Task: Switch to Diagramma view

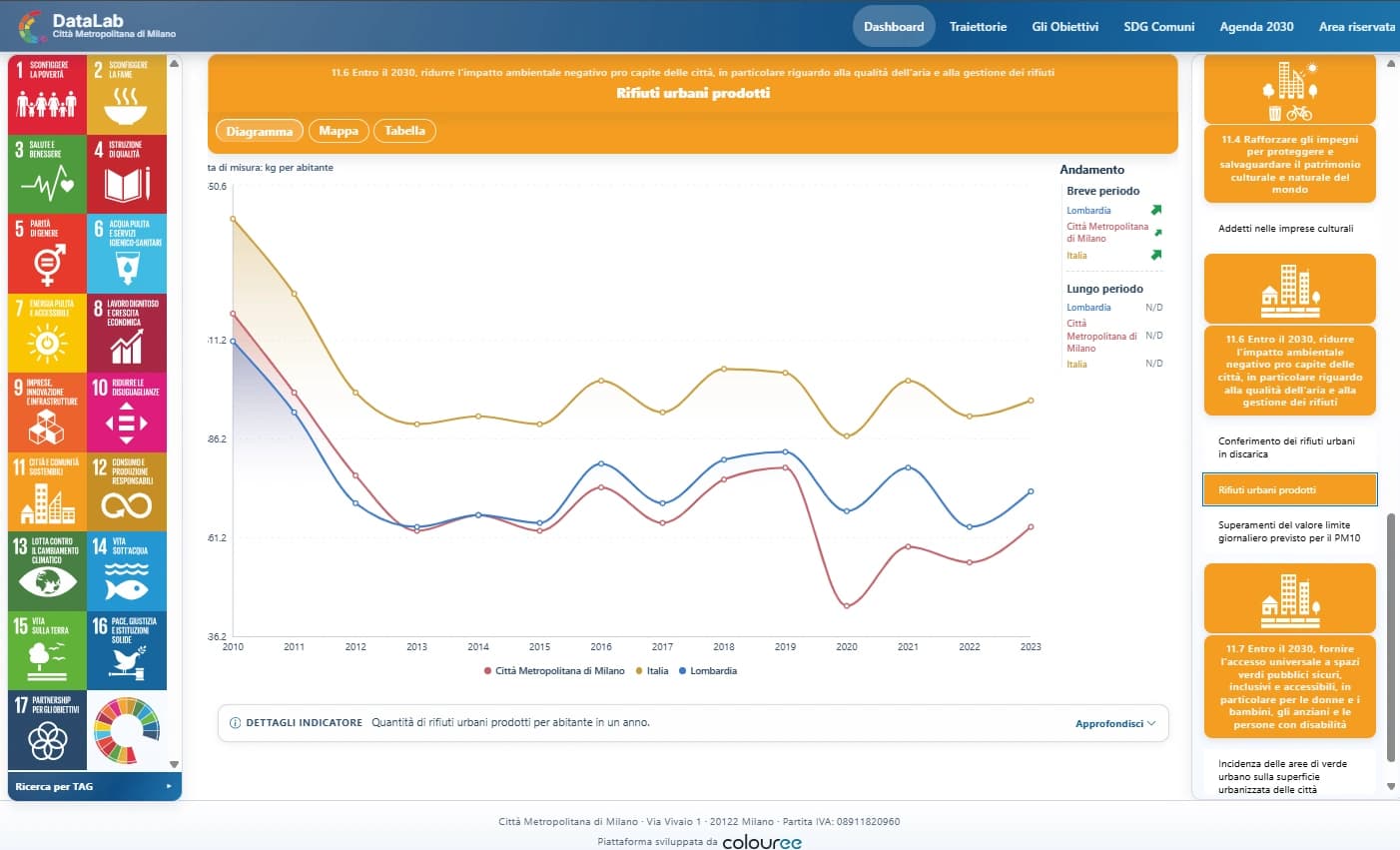Action: pyautogui.click(x=260, y=131)
